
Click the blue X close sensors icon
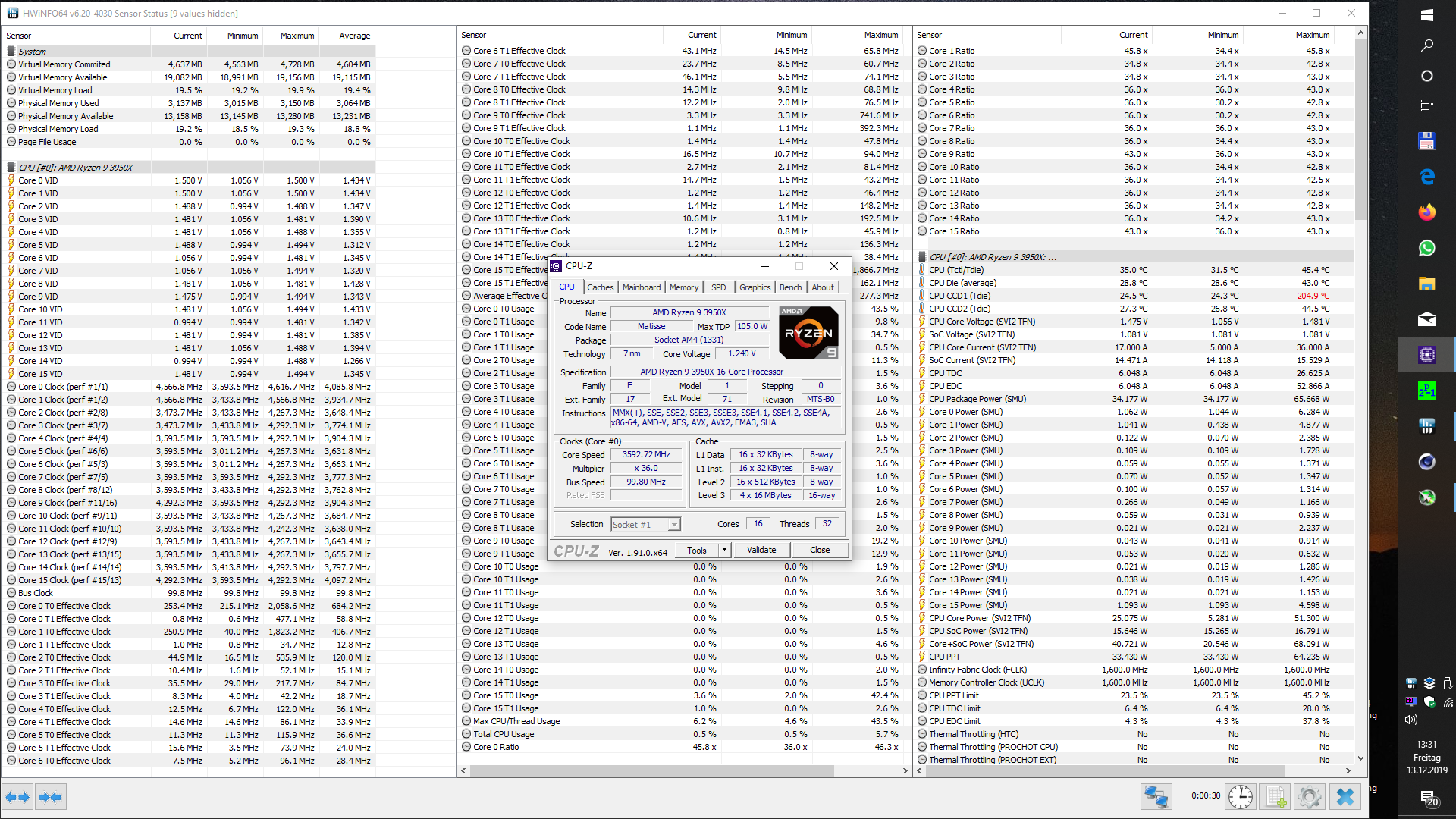pos(1345,797)
